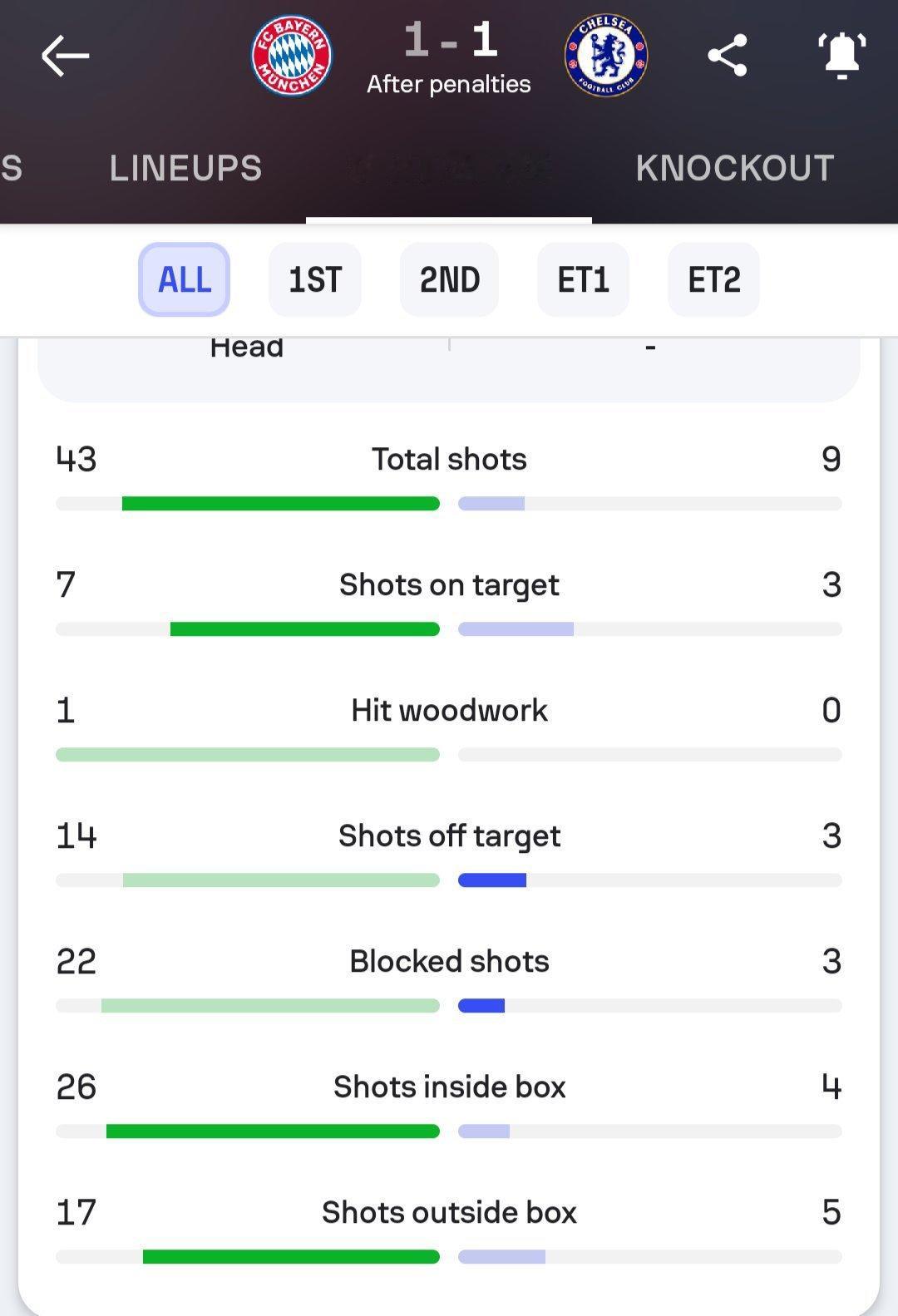
Task: Select the 2ND half filter
Action: click(449, 279)
